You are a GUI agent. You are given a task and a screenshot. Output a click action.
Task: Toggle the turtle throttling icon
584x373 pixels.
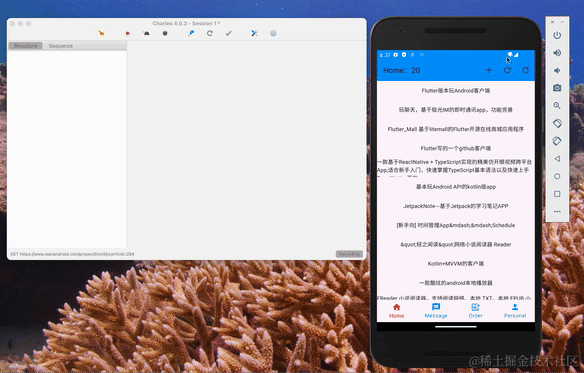(146, 33)
